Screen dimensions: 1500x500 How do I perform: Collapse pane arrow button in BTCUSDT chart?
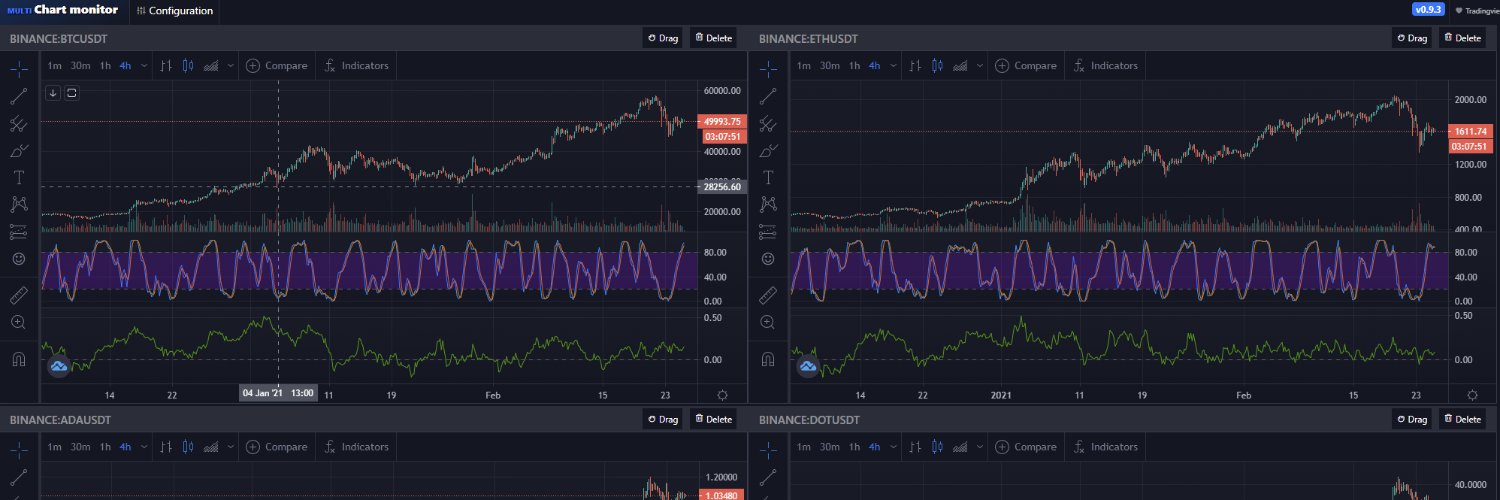[54, 93]
